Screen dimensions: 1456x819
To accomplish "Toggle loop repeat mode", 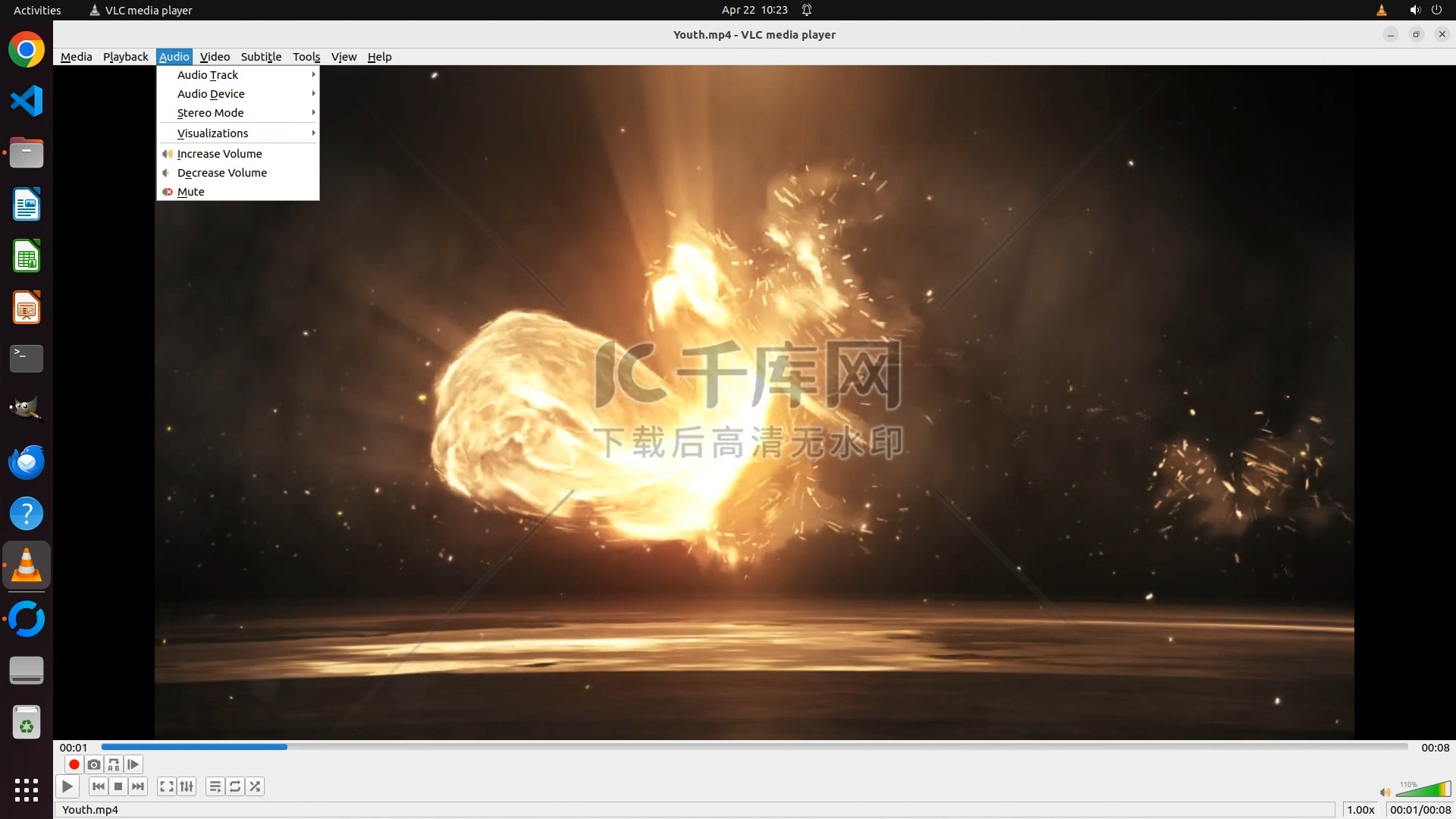I will (235, 786).
